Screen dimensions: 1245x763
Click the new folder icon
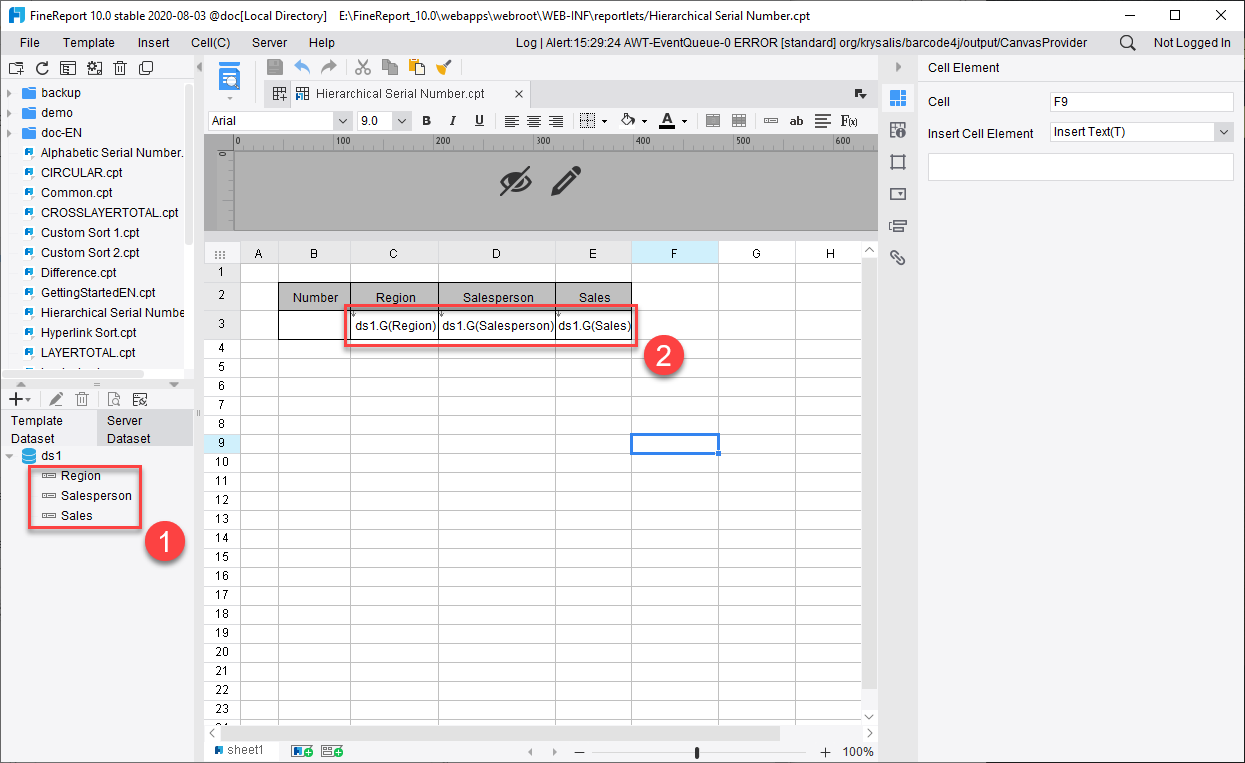coord(16,68)
